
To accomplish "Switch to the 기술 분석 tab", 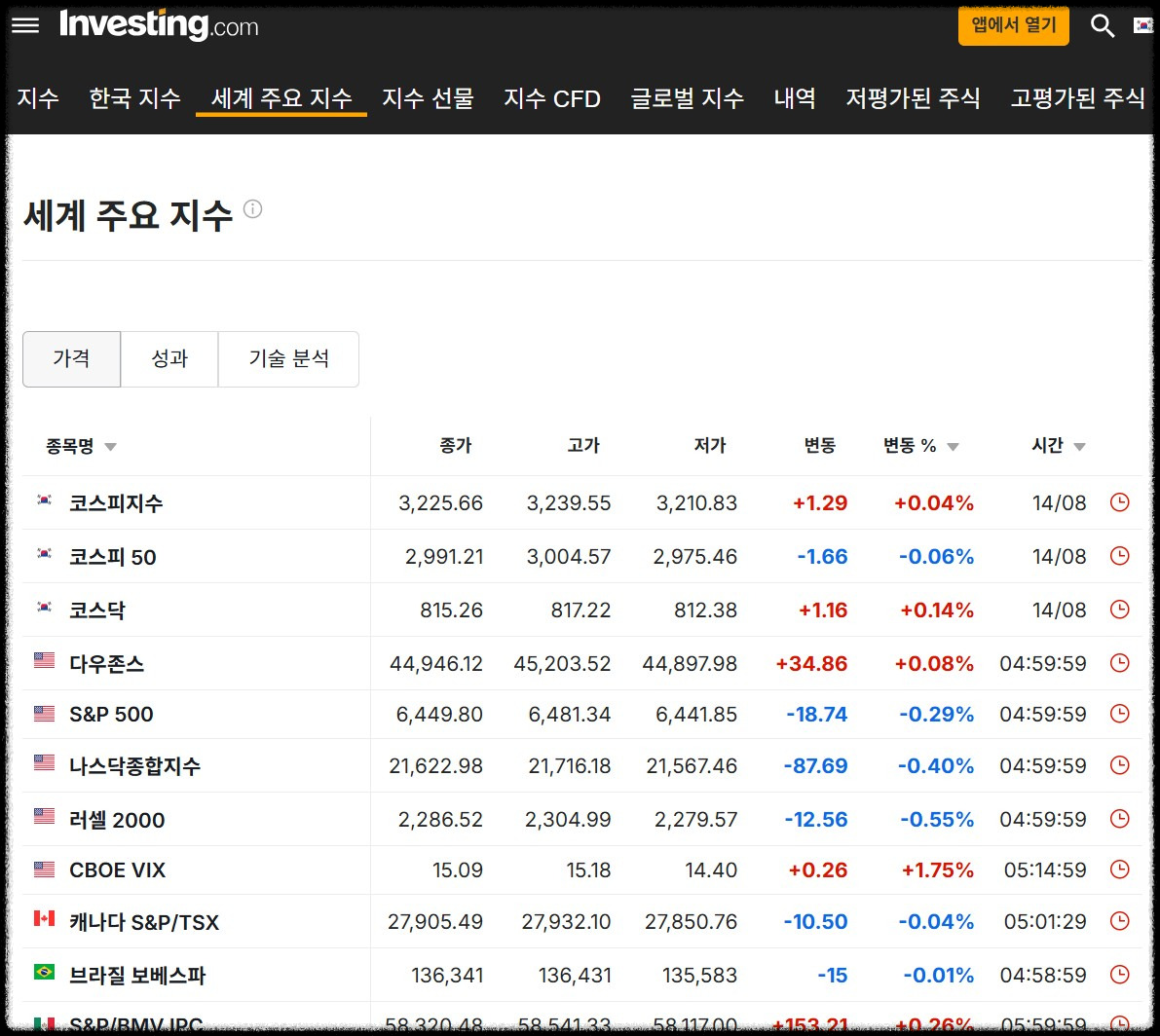I will pyautogui.click(x=288, y=359).
